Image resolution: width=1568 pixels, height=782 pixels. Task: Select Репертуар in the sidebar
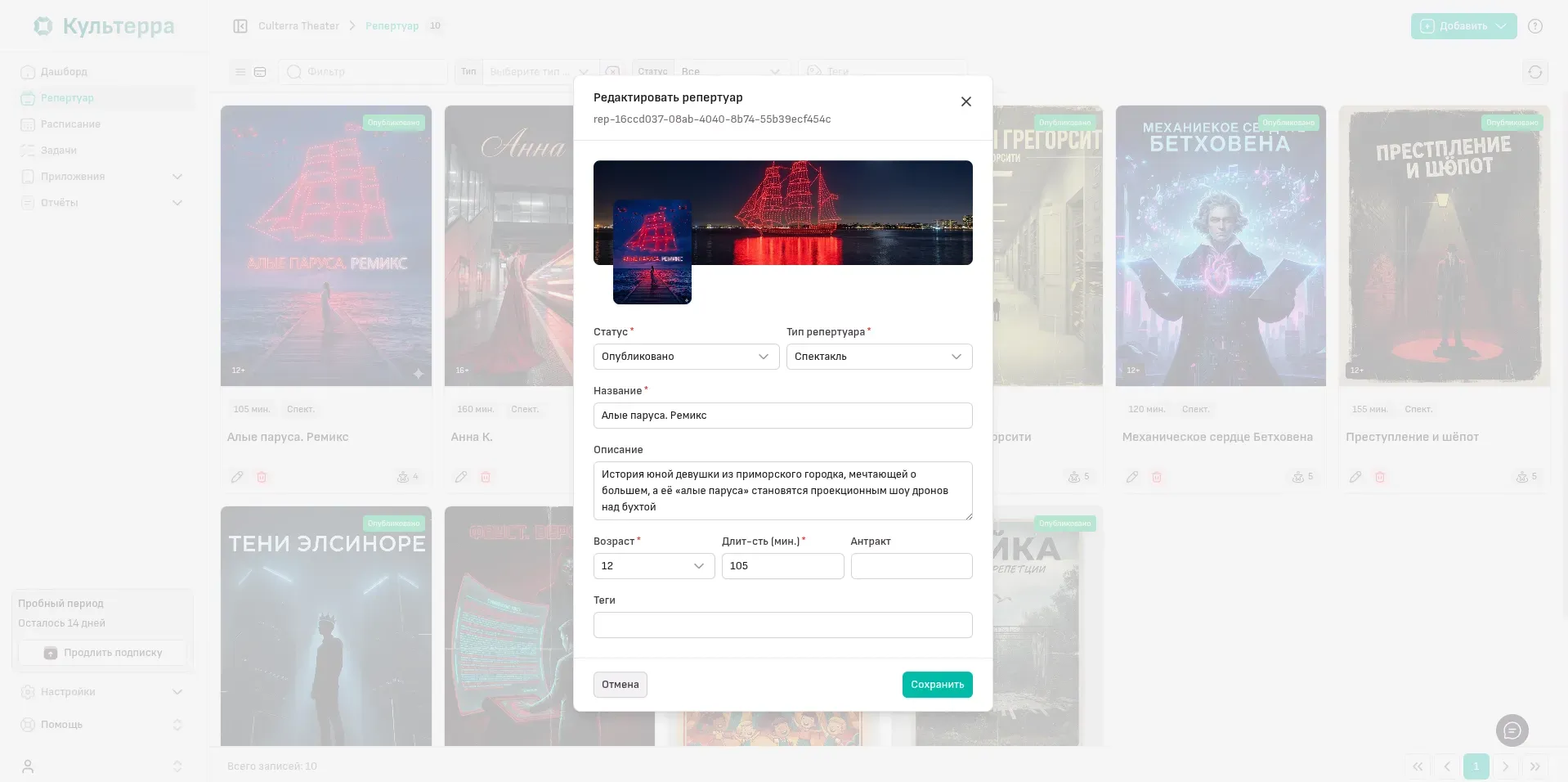[x=105, y=98]
